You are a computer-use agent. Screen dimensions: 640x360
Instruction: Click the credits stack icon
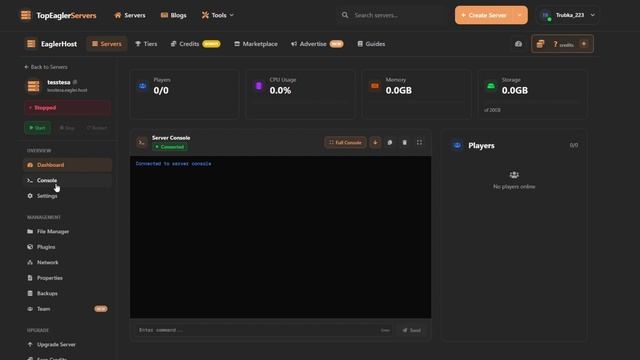[x=540, y=44]
